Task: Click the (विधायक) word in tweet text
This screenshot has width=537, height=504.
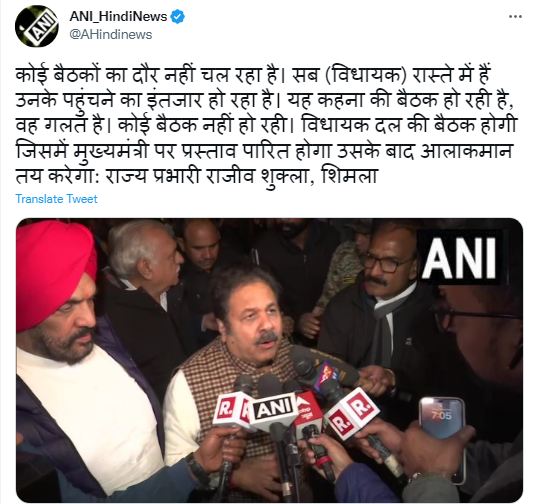Action: (364, 75)
